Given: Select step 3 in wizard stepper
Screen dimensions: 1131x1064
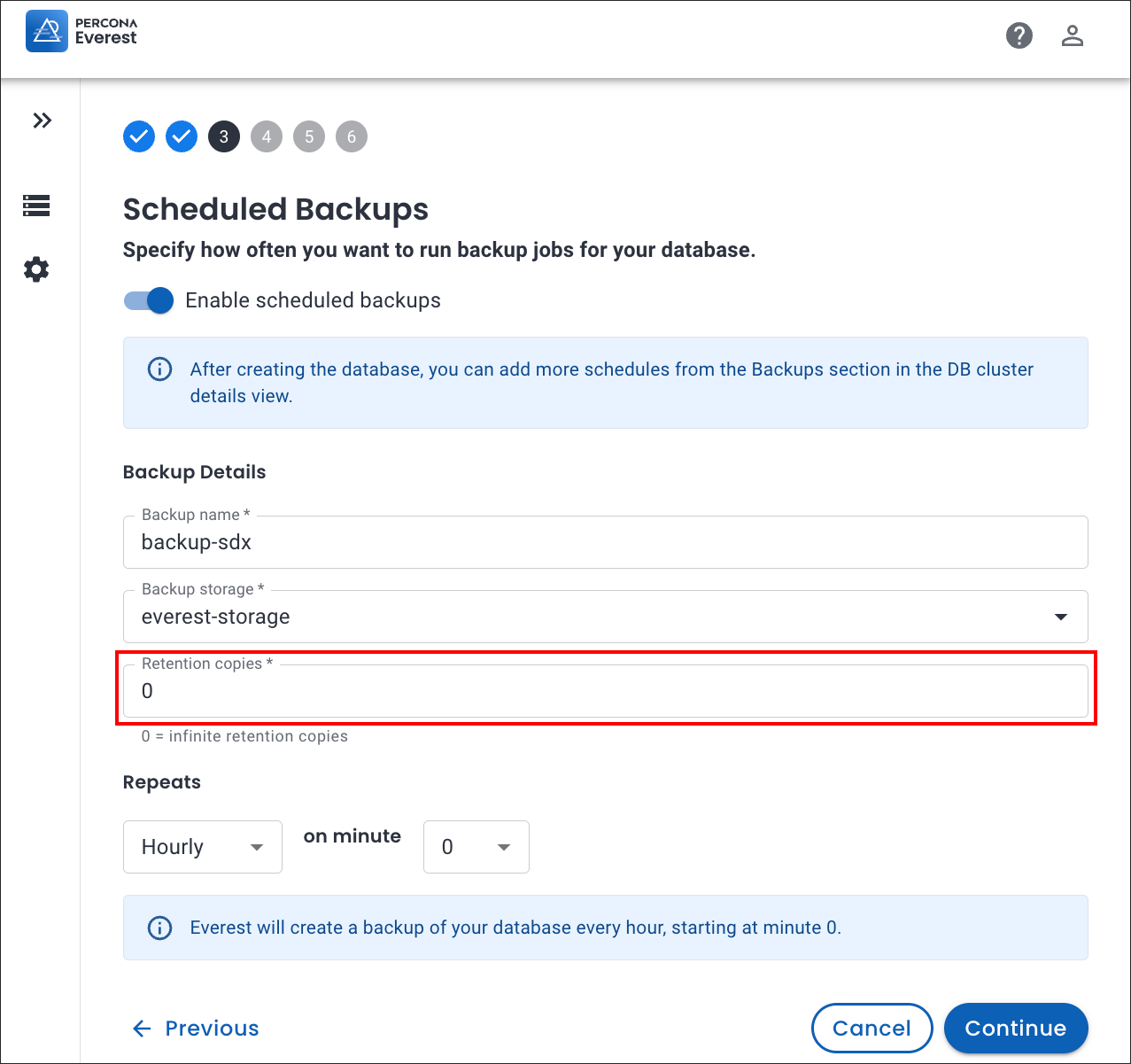Looking at the screenshot, I should tap(224, 136).
